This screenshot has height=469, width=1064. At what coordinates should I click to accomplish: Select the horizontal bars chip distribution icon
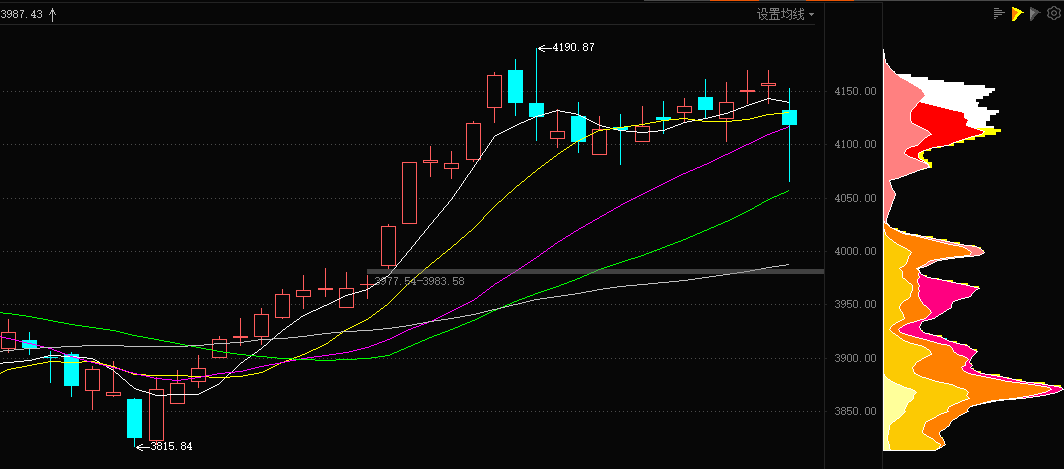[999, 13]
